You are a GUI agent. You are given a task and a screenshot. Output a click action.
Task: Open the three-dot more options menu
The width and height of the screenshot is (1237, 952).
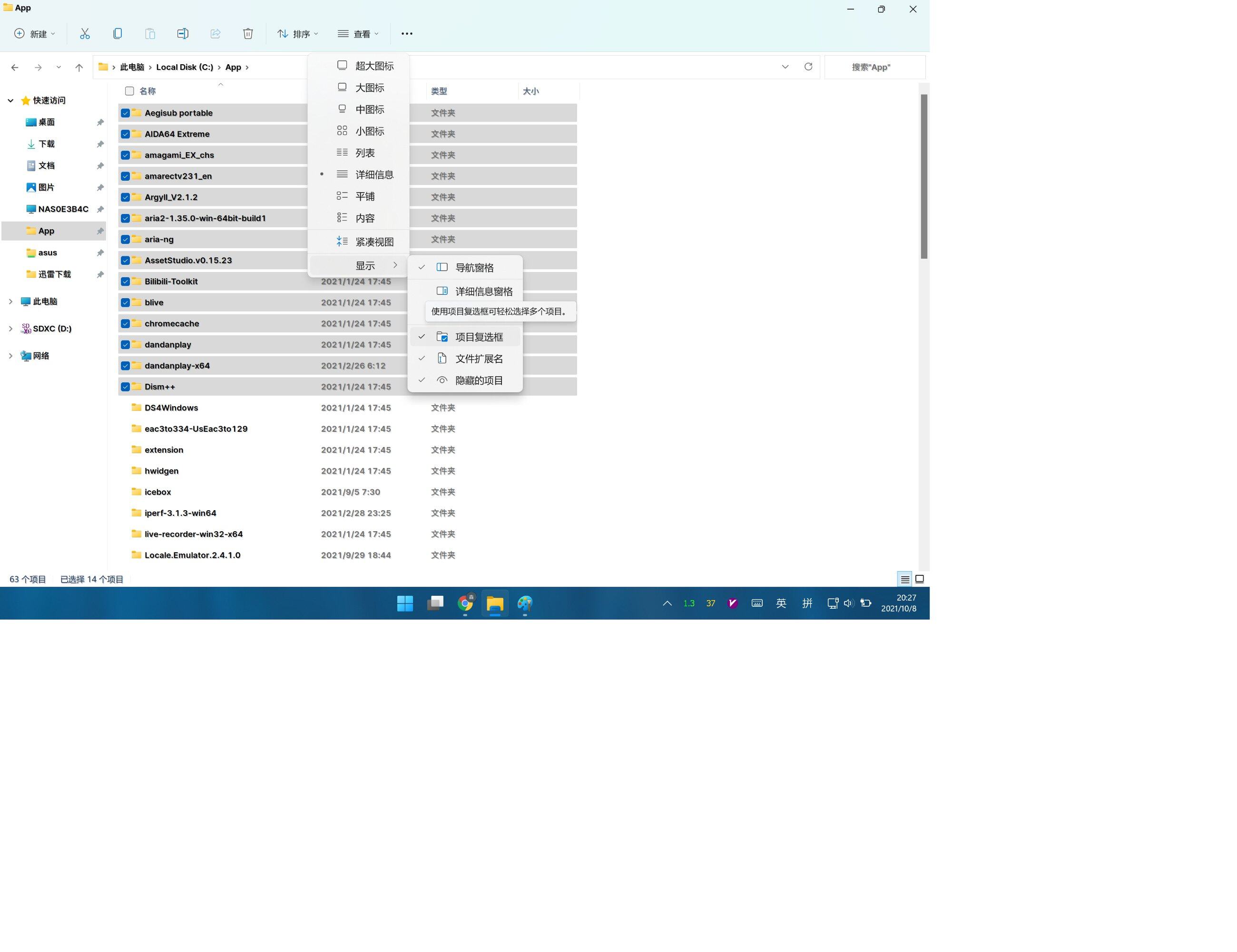pos(407,34)
